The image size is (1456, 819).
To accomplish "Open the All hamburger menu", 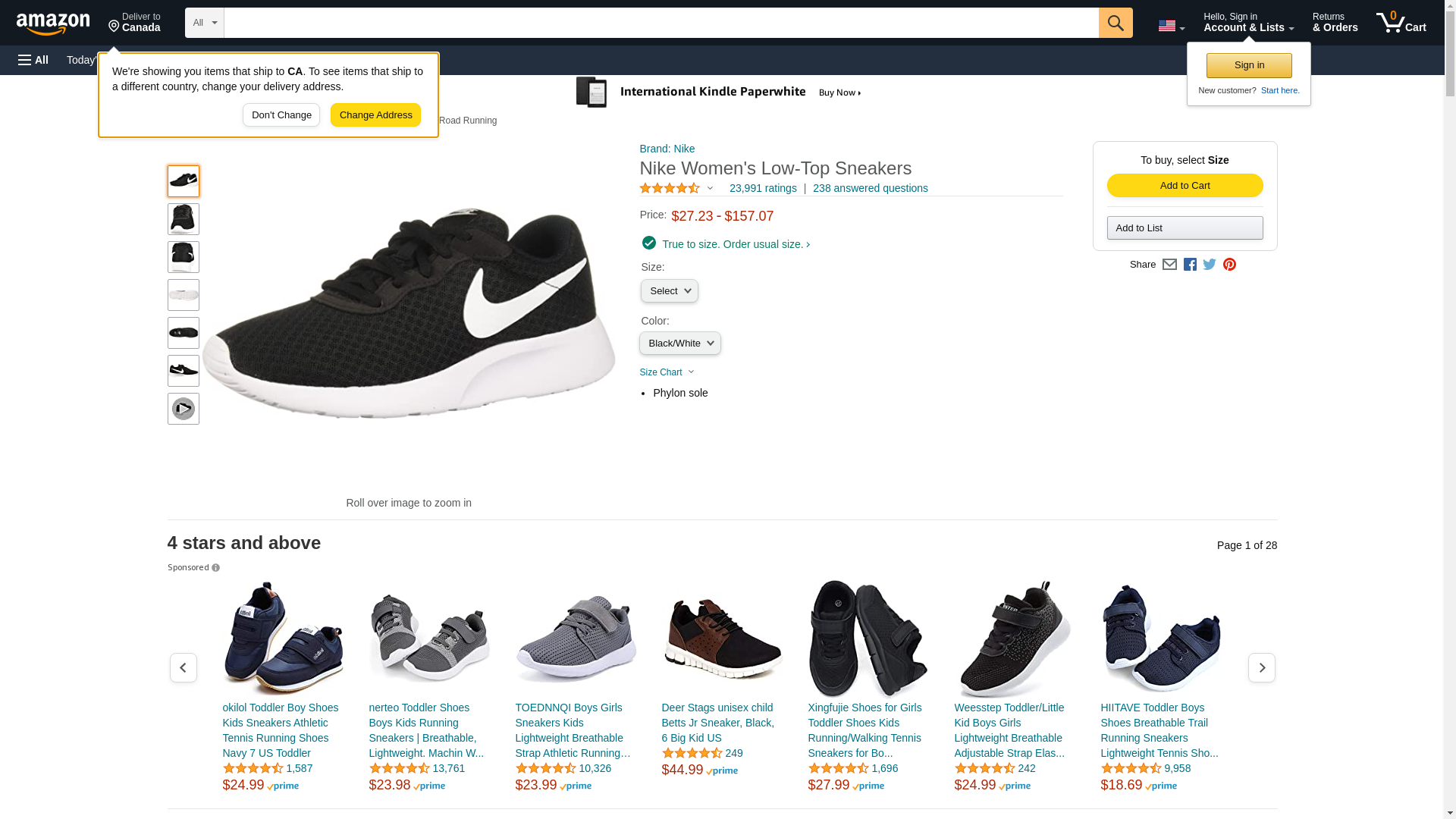I will 33,60.
